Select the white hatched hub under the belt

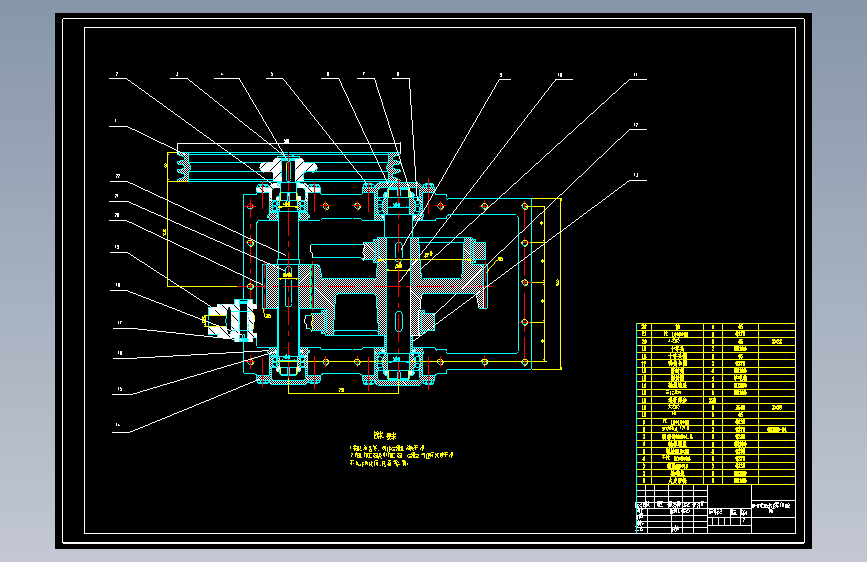(x=288, y=170)
